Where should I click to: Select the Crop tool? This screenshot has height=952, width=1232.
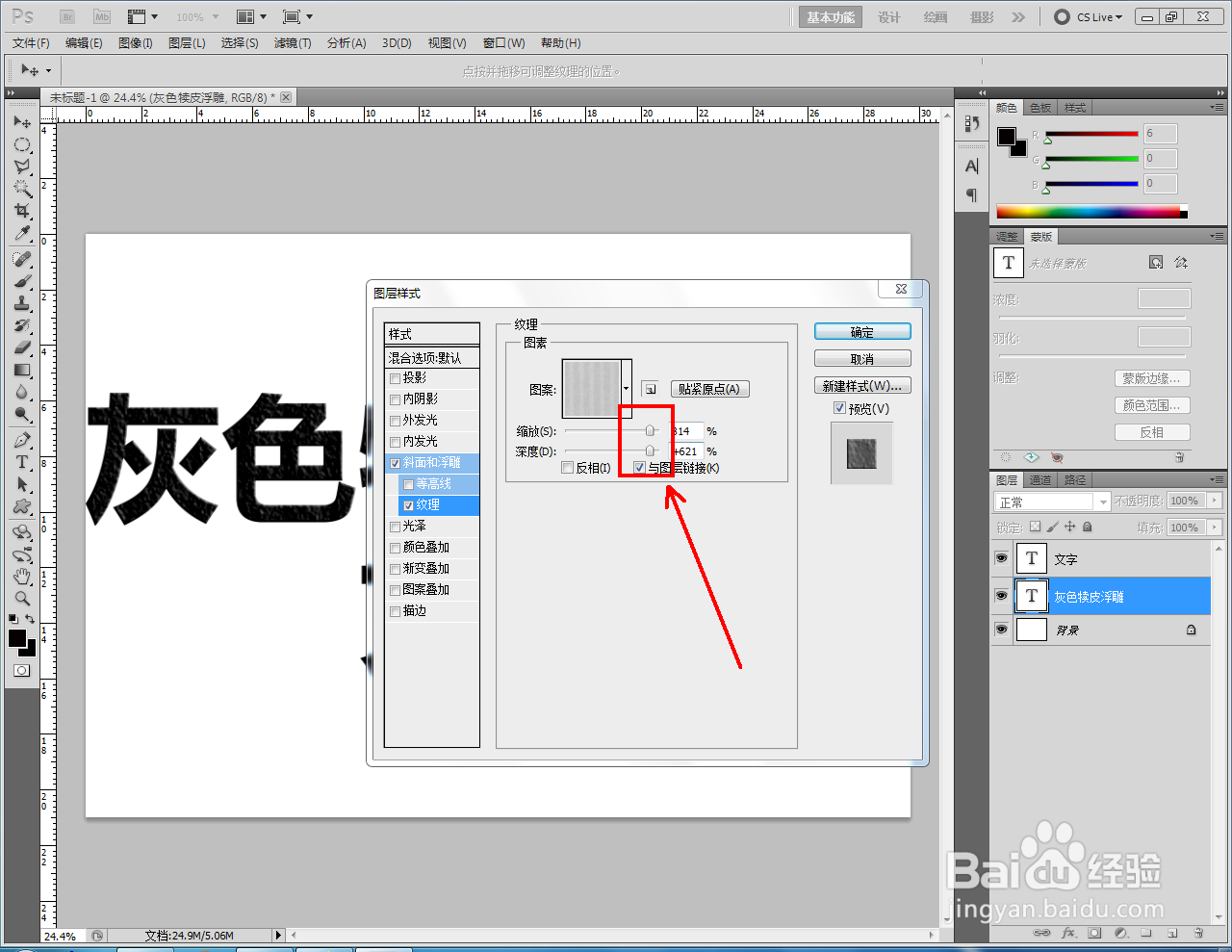point(22,211)
